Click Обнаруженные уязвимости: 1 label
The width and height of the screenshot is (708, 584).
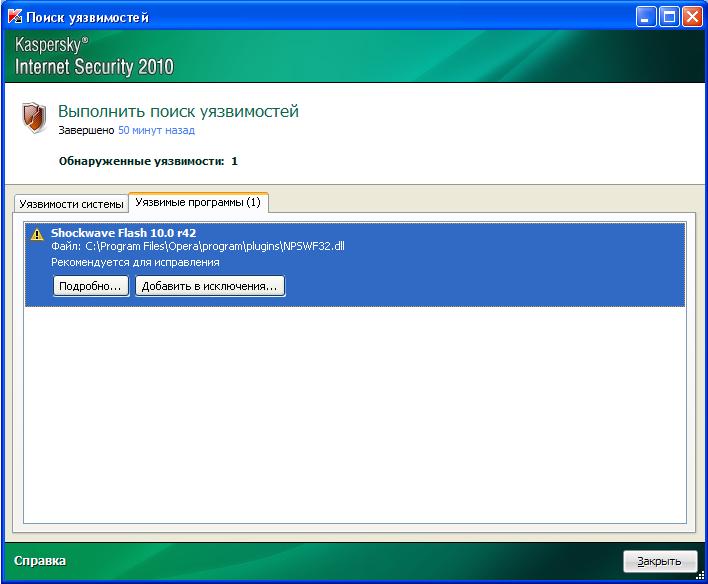[148, 161]
